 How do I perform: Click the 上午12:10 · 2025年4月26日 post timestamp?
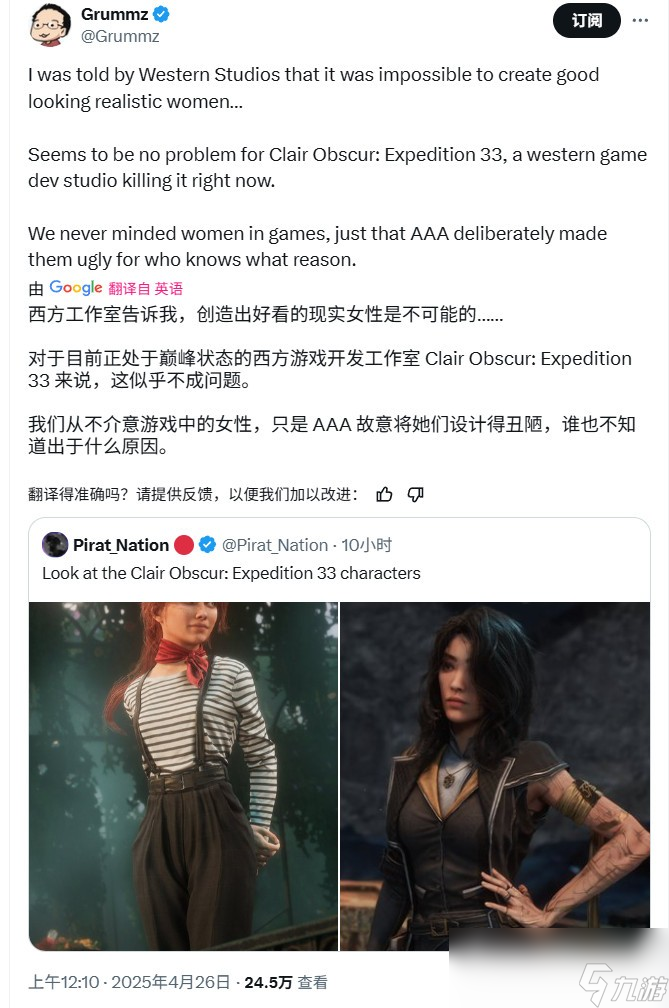pos(129,982)
